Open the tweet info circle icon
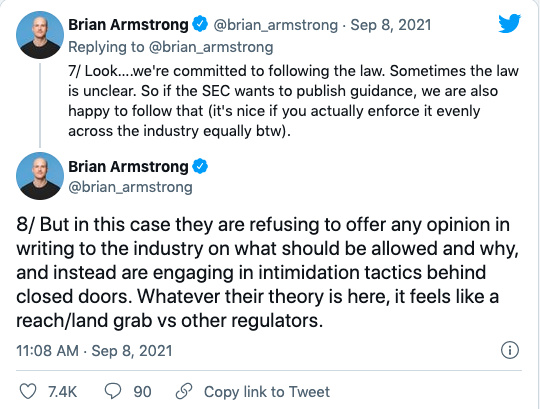Image resolution: width=540 pixels, height=409 pixels. pyautogui.click(x=509, y=350)
